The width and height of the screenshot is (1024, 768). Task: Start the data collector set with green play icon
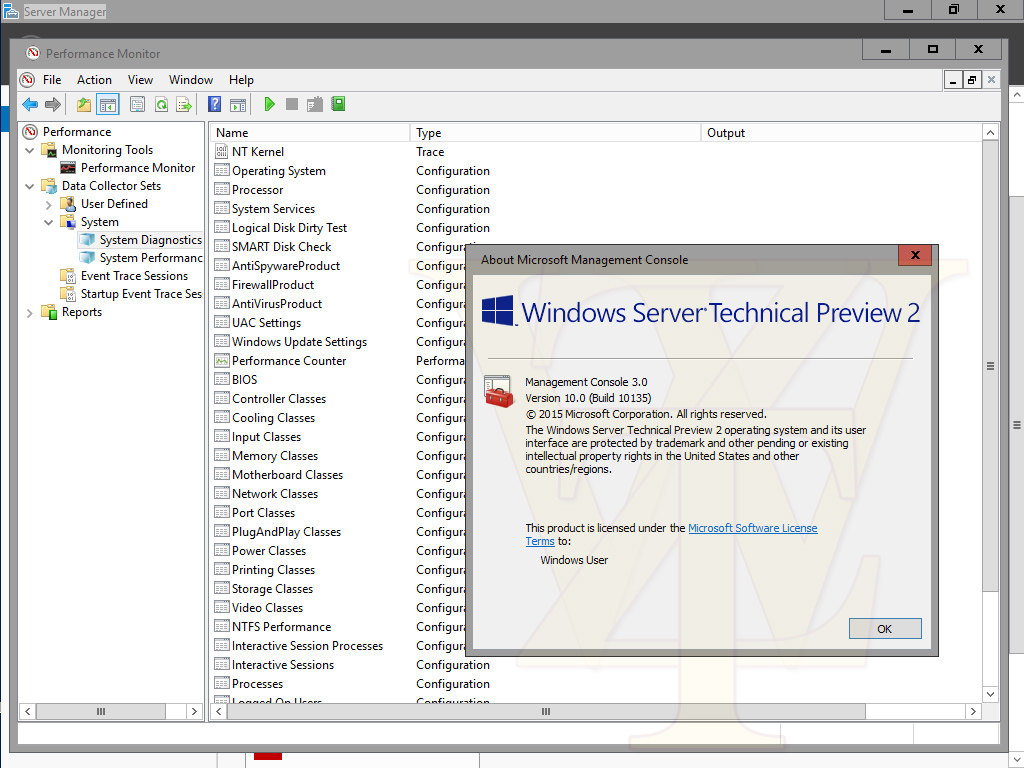click(269, 103)
